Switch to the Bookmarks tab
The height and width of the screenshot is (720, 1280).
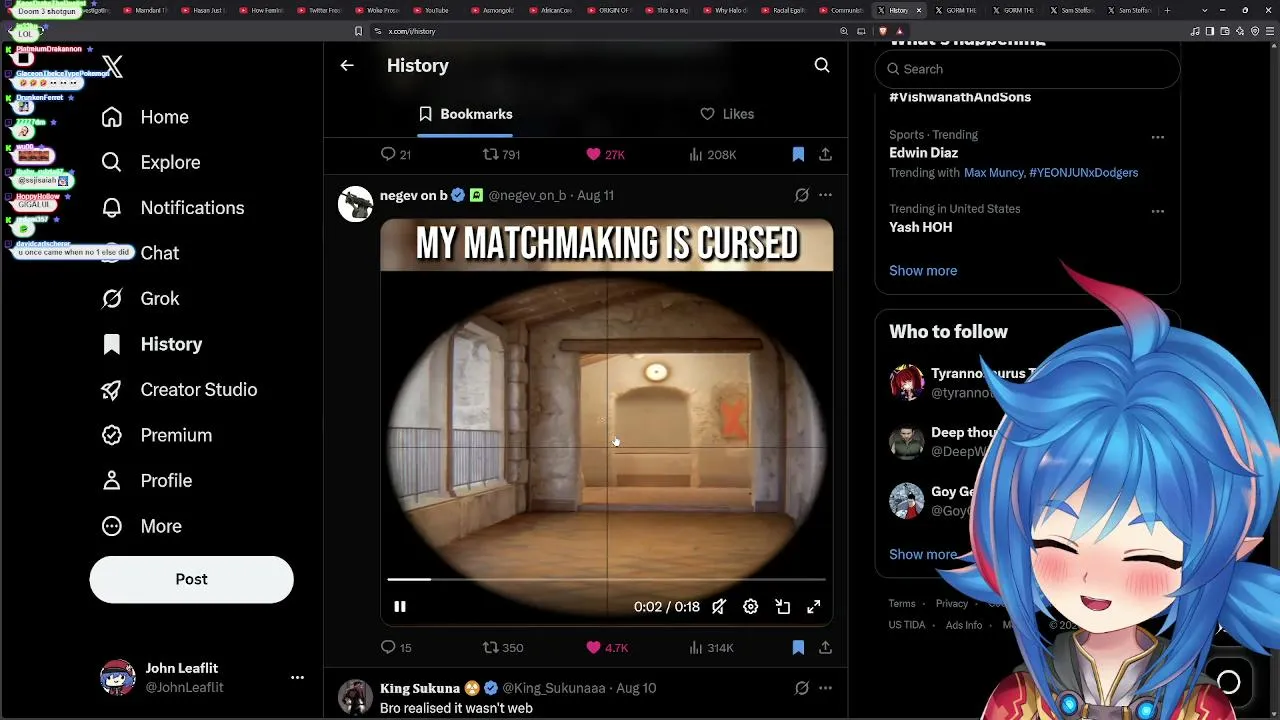(x=465, y=114)
